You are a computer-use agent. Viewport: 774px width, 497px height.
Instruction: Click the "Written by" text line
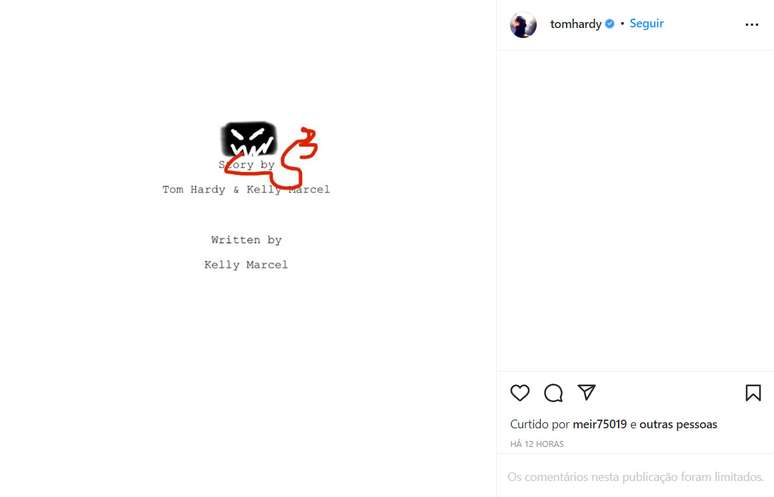[246, 240]
